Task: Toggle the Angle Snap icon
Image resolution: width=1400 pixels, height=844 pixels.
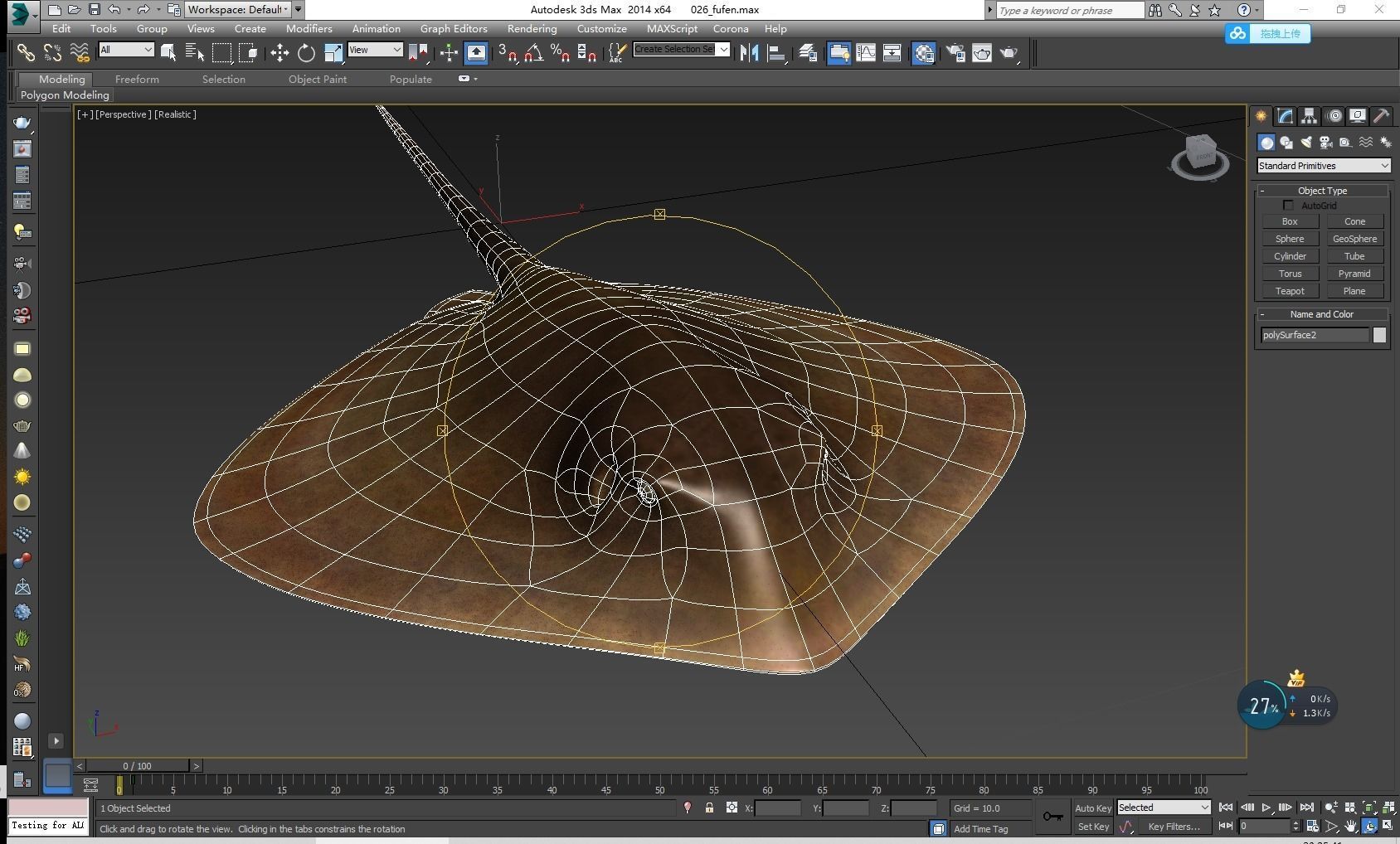Action: click(533, 53)
